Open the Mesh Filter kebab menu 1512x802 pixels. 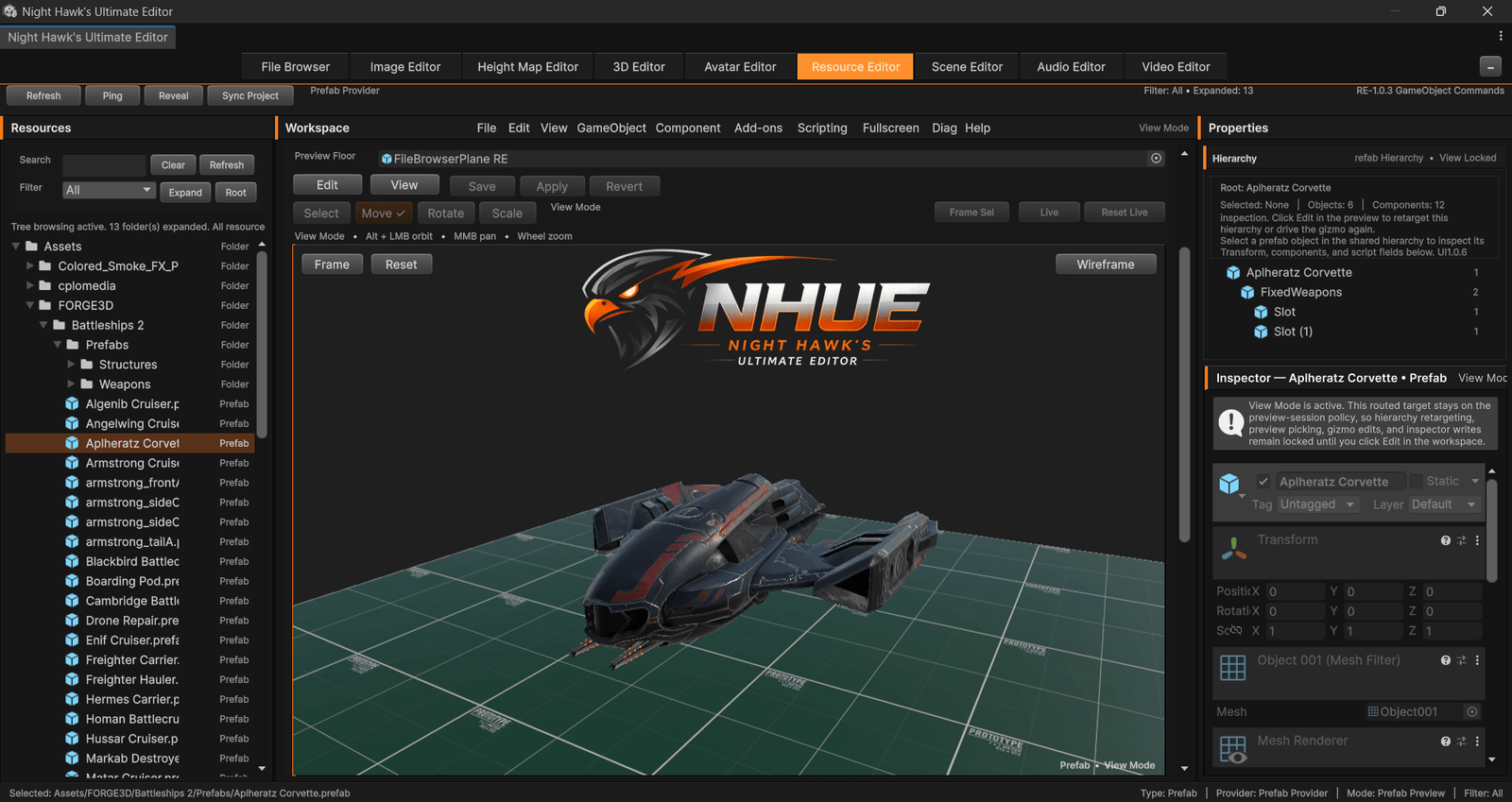(1477, 660)
